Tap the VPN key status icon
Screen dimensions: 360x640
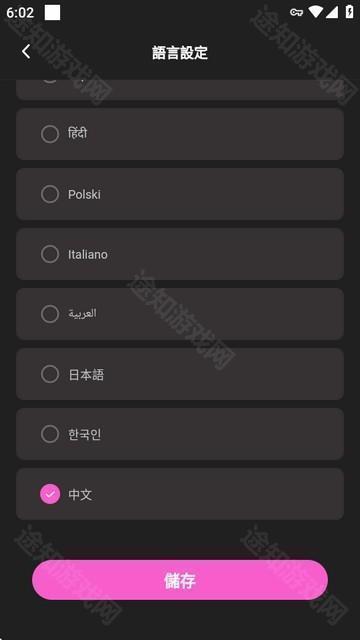point(296,12)
